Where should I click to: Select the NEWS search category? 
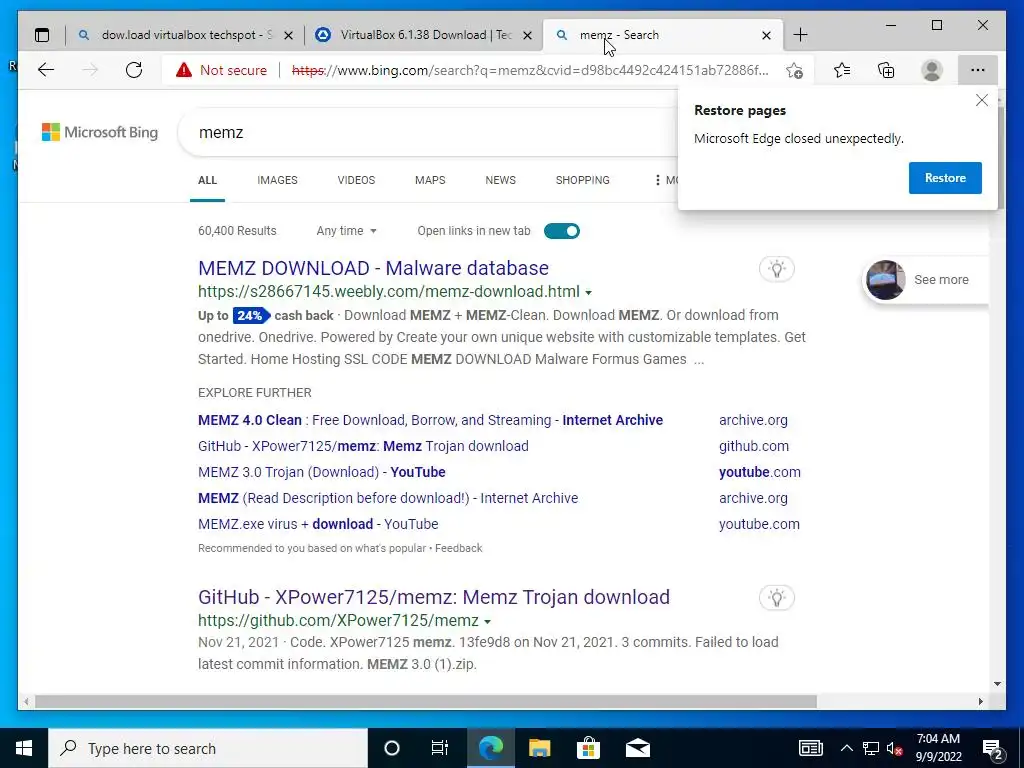tap(500, 180)
